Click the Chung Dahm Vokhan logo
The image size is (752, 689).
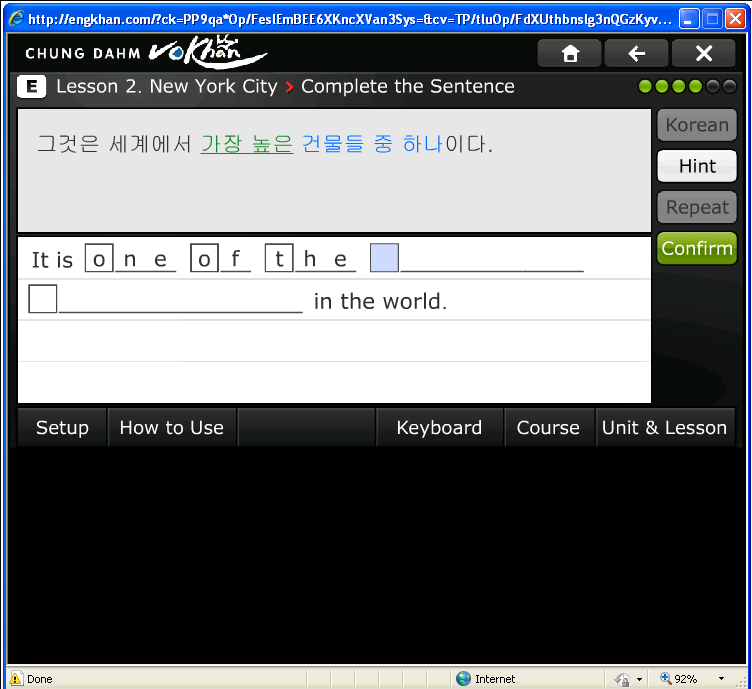pyautogui.click(x=146, y=52)
